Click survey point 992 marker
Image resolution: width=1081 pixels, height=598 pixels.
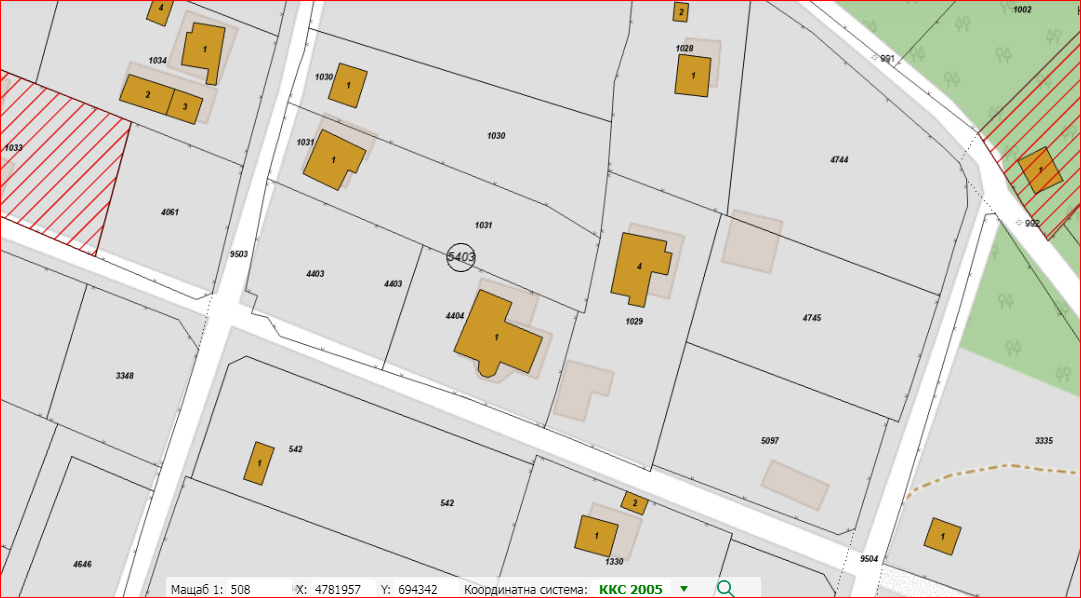pos(1018,222)
